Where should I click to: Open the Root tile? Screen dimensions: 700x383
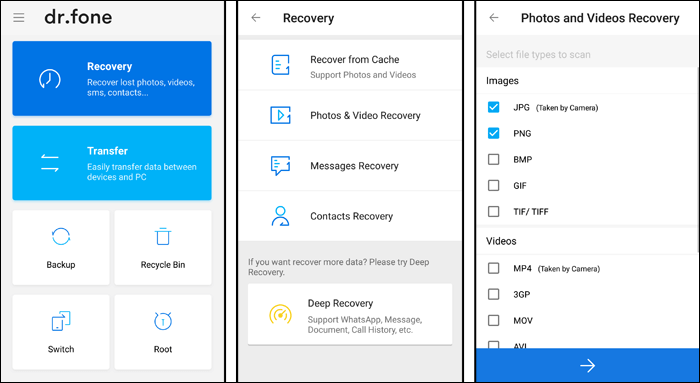pos(163,332)
